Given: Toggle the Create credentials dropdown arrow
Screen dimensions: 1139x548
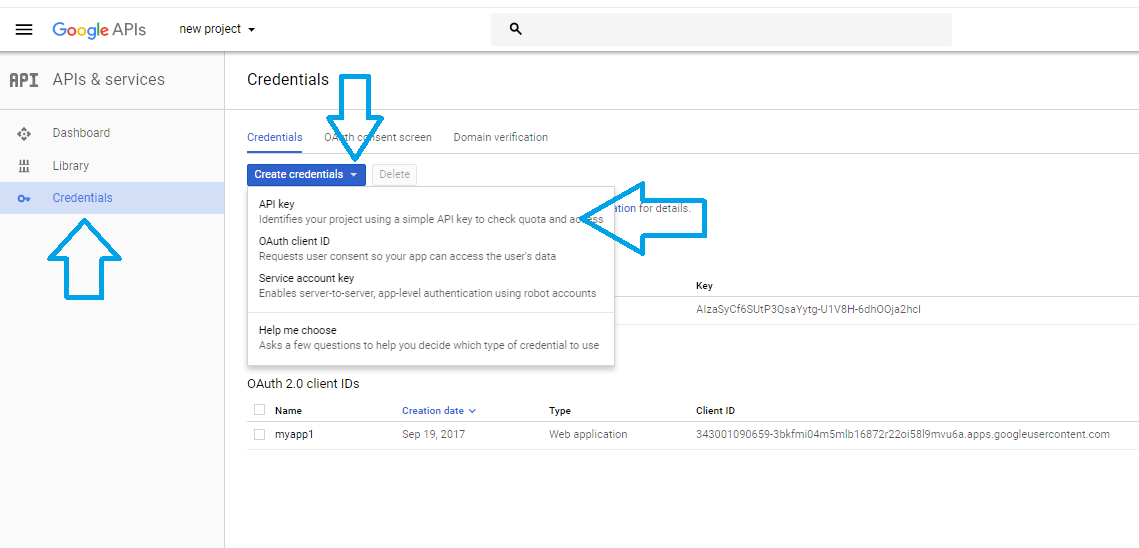Looking at the screenshot, I should [353, 175].
